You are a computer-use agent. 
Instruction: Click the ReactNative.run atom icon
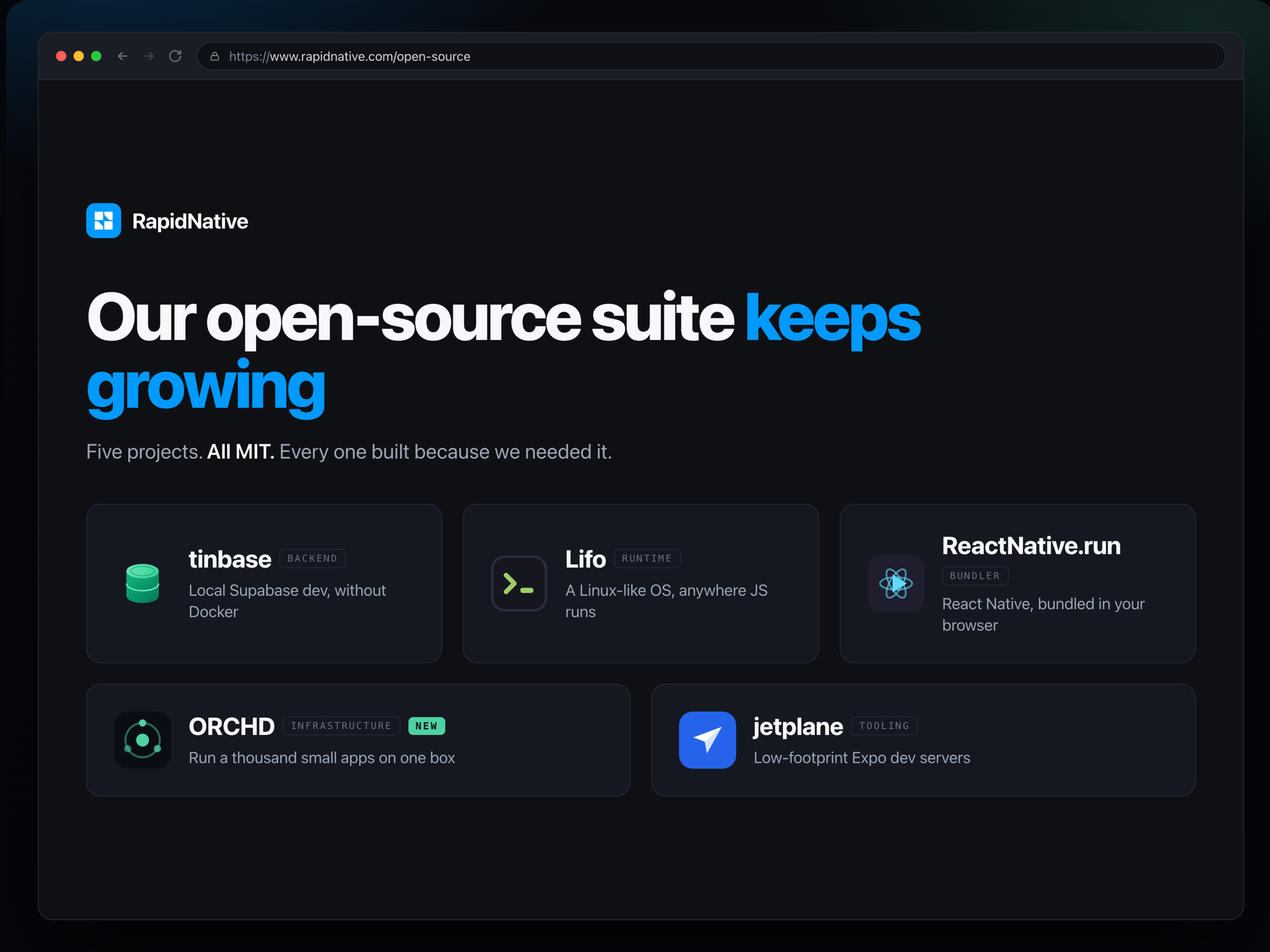896,583
